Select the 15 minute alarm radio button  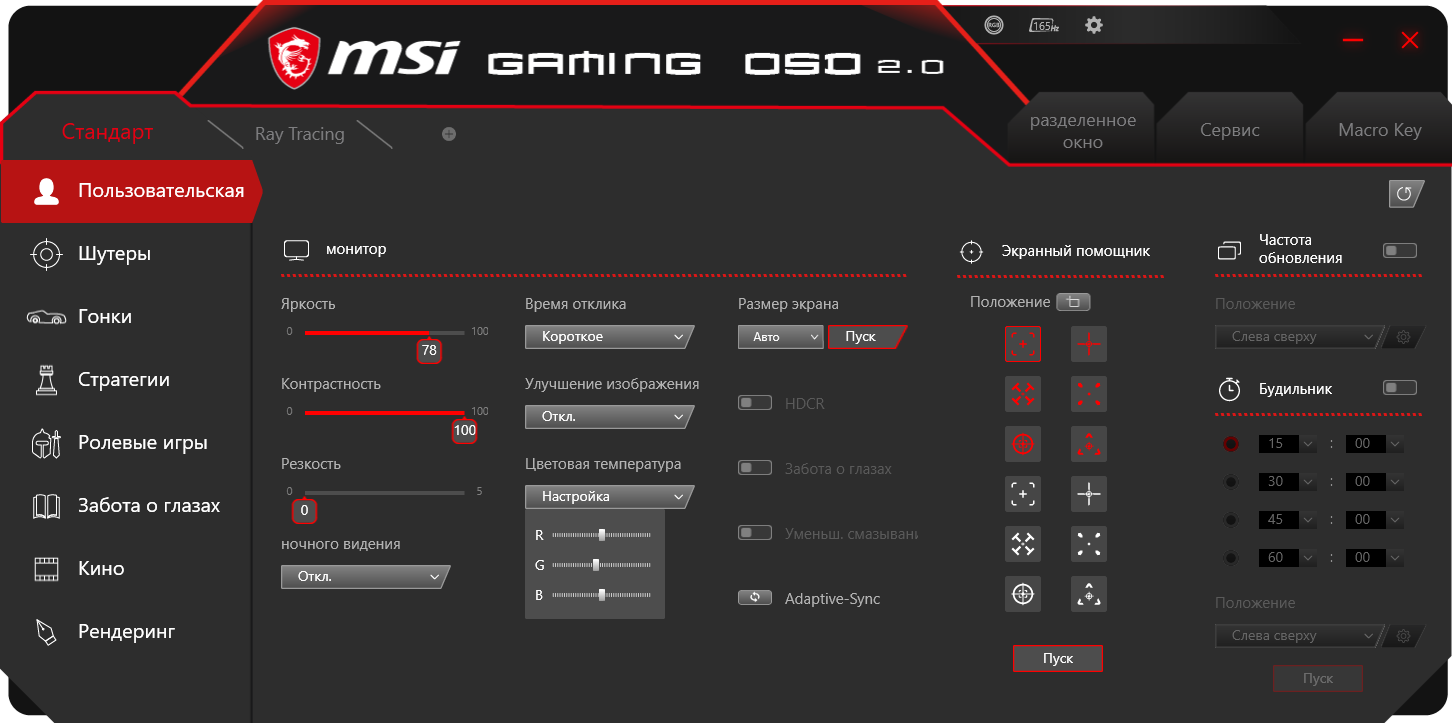pyautogui.click(x=1230, y=444)
